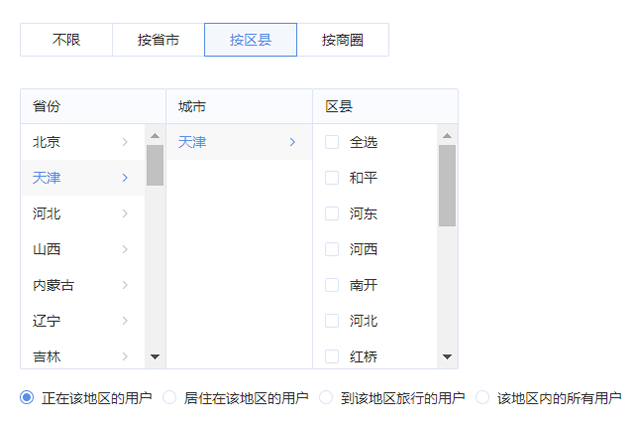Expand the 河北 province chevron arrow
The height and width of the screenshot is (421, 640).
[x=125, y=213]
